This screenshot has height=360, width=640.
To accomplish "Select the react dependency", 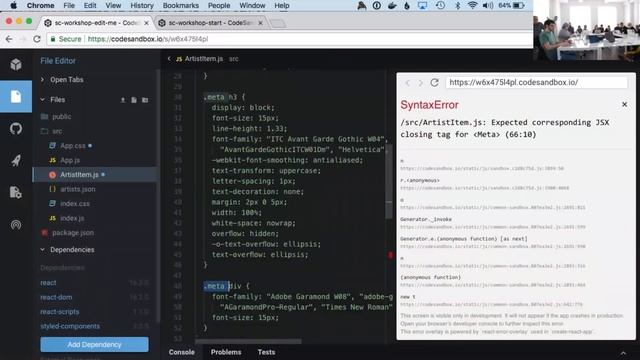I will click(x=49, y=283).
